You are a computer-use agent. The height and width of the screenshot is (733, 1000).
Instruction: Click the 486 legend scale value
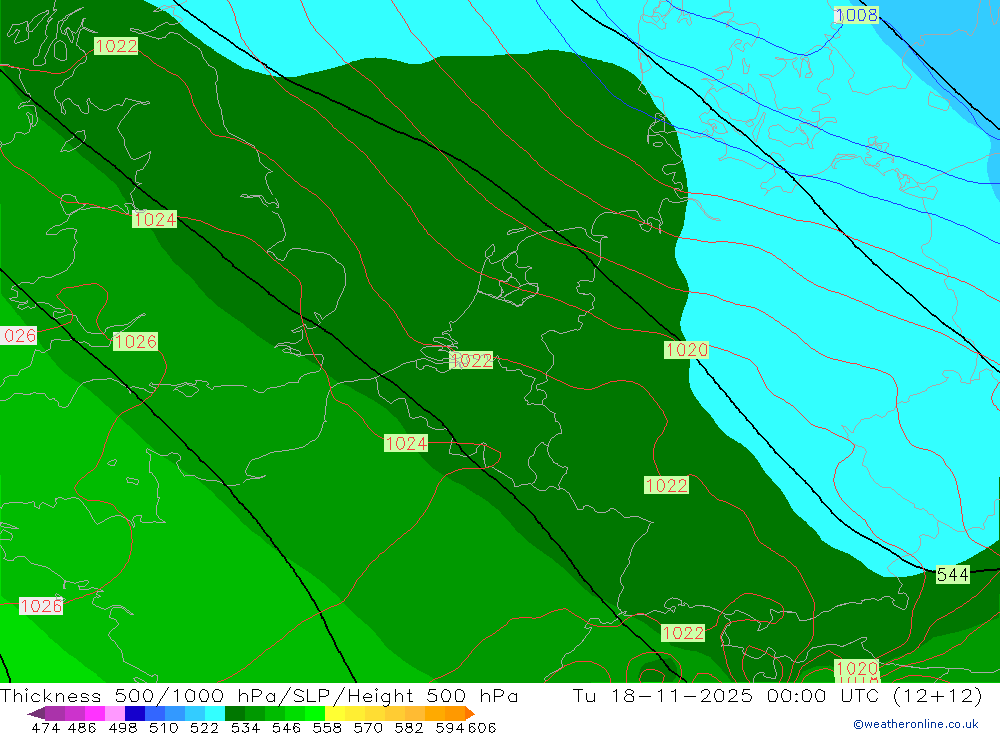(x=82, y=727)
